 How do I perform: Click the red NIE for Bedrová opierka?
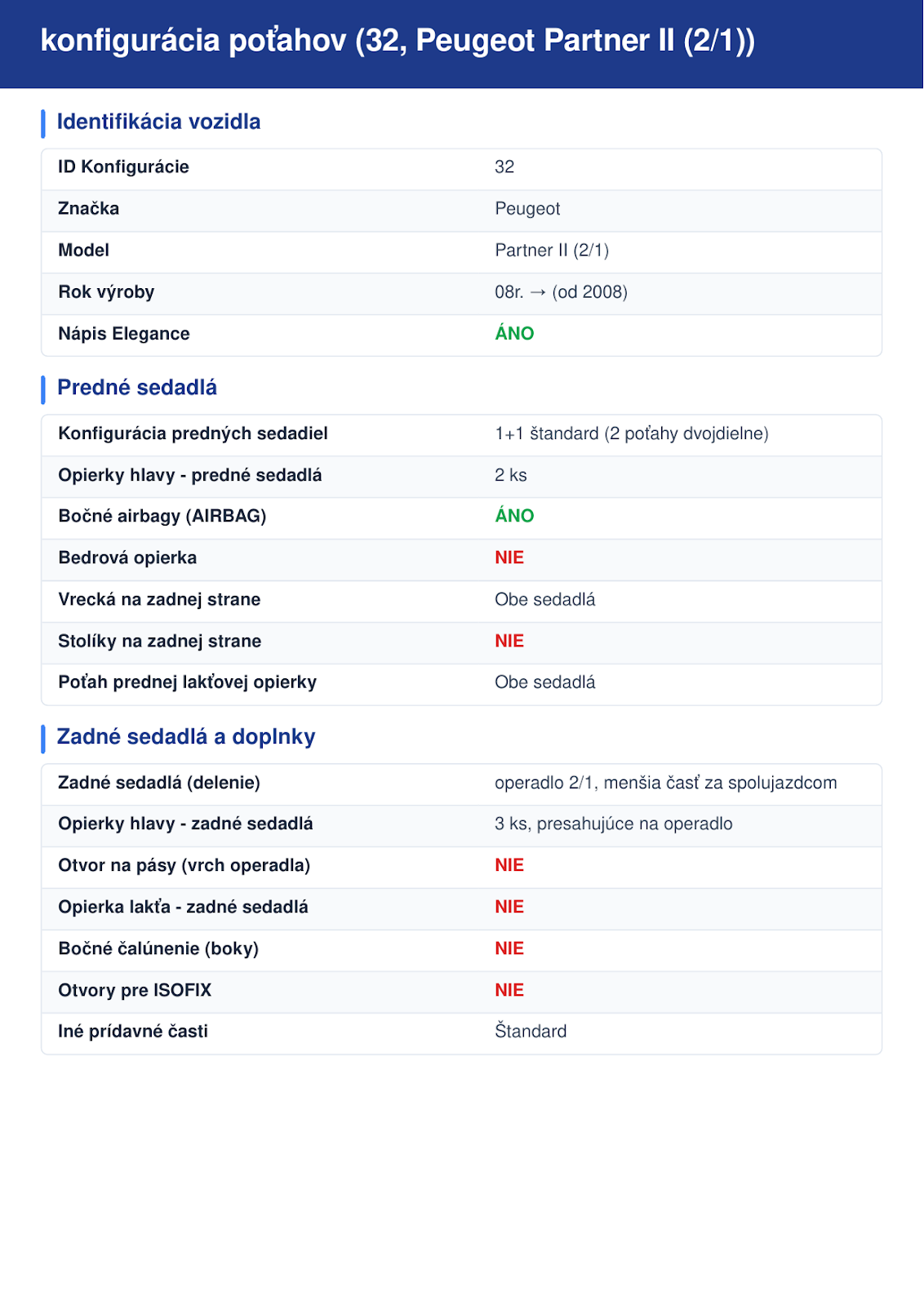[509, 557]
